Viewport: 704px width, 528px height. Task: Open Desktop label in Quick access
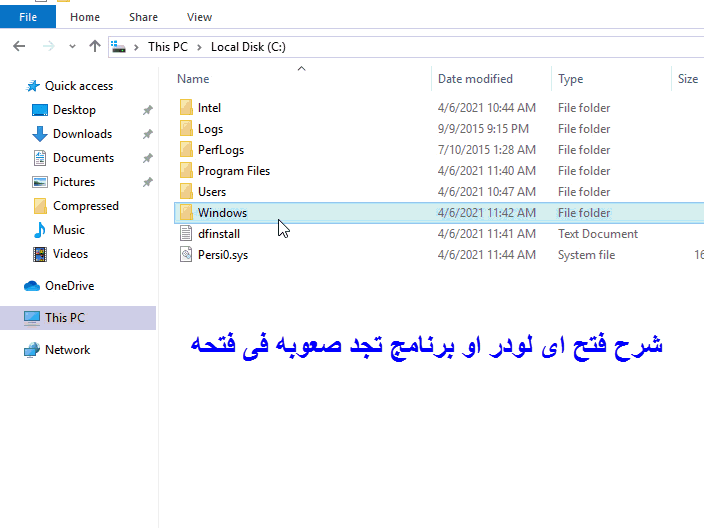click(x=74, y=110)
